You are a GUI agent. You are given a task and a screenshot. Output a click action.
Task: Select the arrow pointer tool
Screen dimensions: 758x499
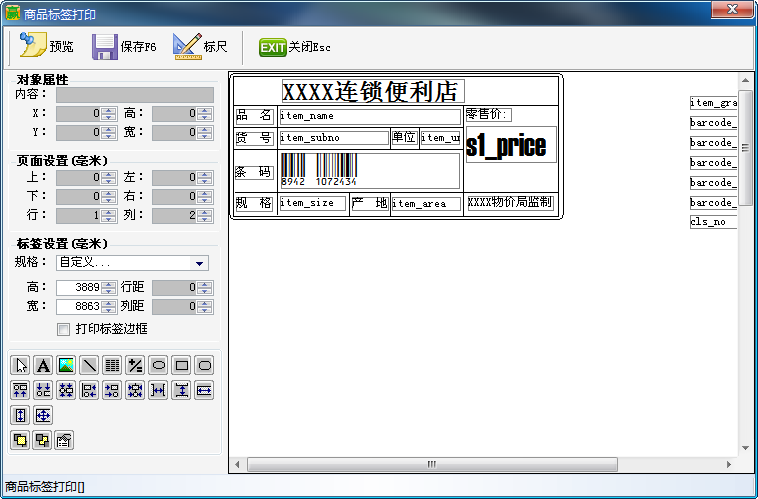[x=20, y=365]
